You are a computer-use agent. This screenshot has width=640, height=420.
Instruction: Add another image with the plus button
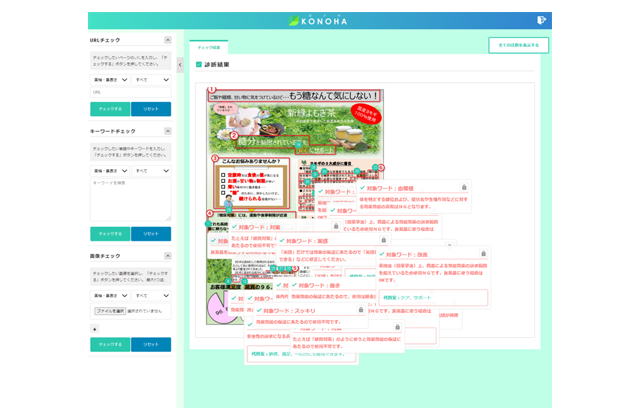(x=95, y=329)
